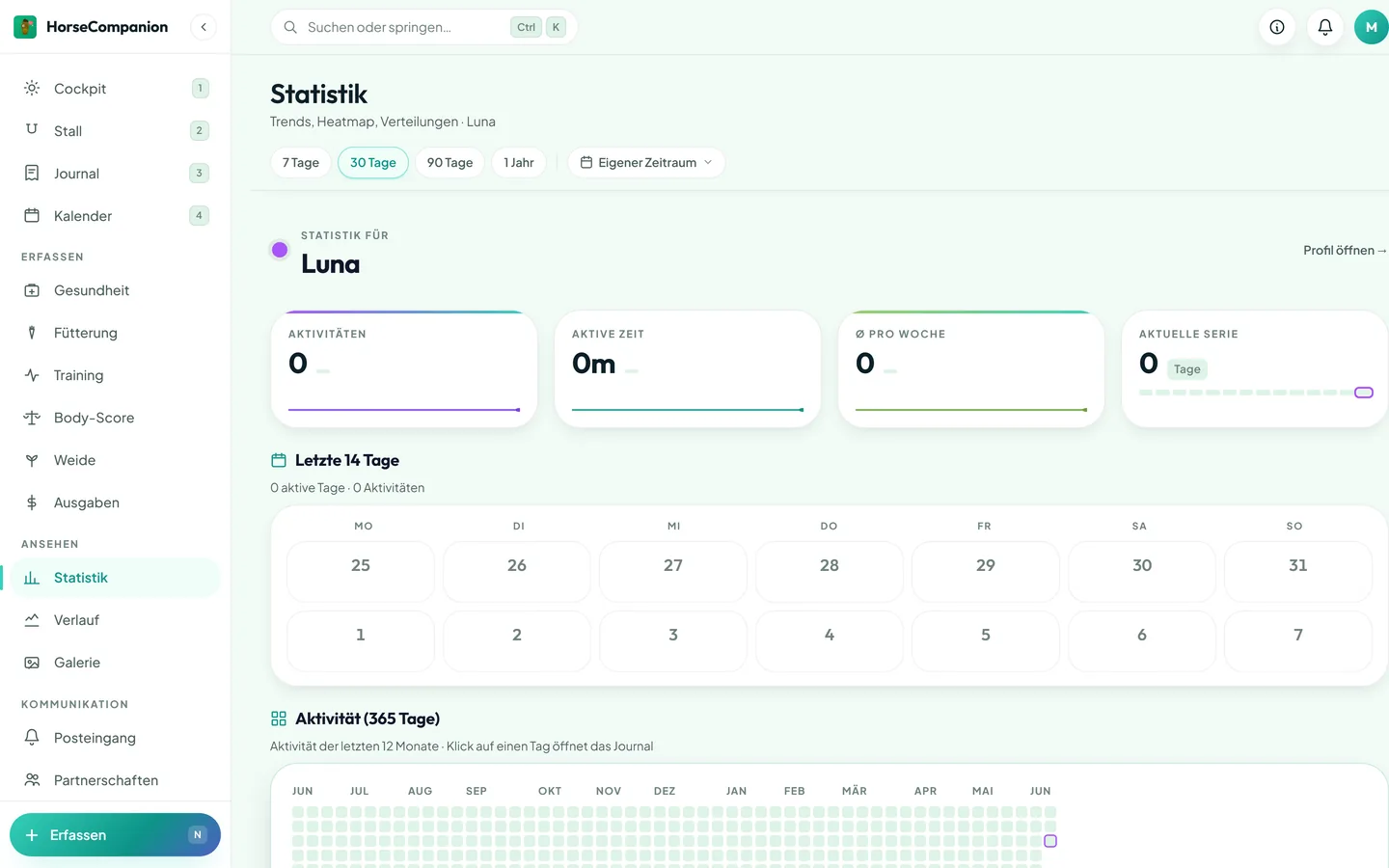Screen dimensions: 1389x868
Task: Open Body-Score scale icon in sidebar
Action: coord(32,418)
